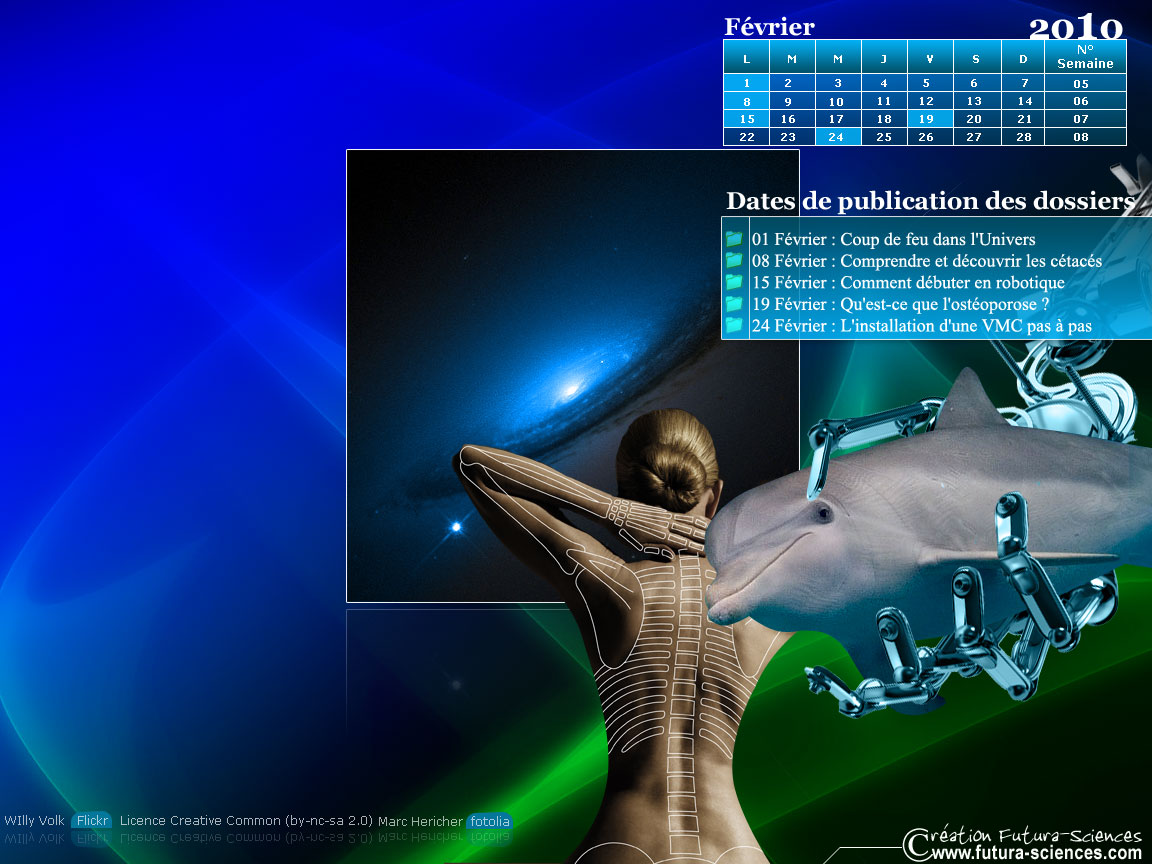
Task: Click the large C logo of Création Futura-Sciences
Action: (917, 843)
